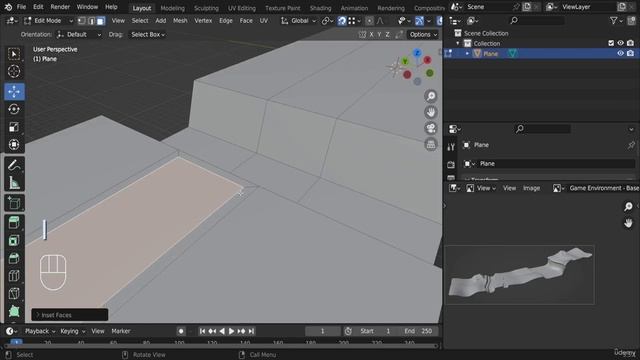This screenshot has width=640, height=360.
Task: Click the image editor pan hand icon
Action: (628, 223)
